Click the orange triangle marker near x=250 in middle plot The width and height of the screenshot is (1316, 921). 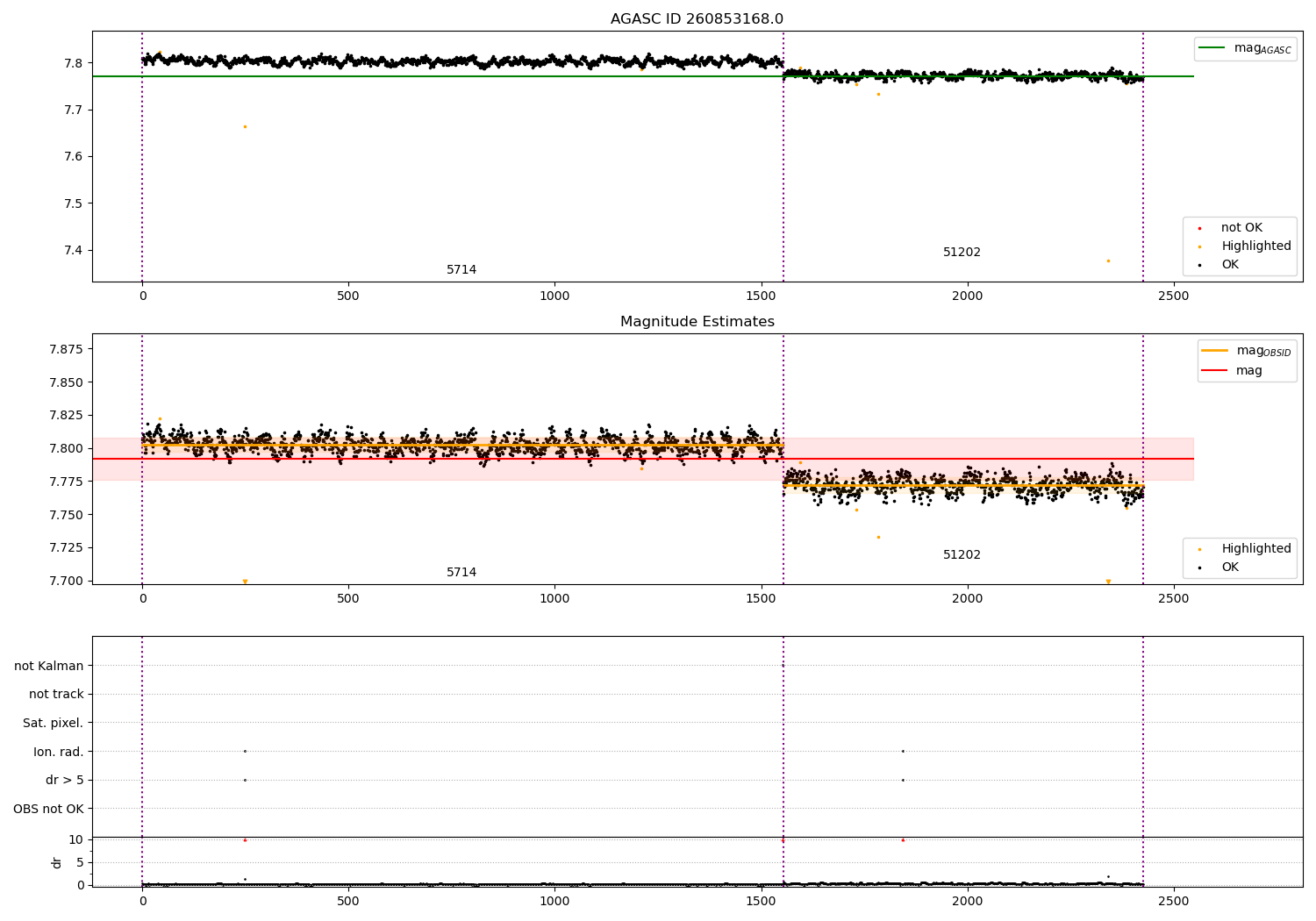(245, 582)
